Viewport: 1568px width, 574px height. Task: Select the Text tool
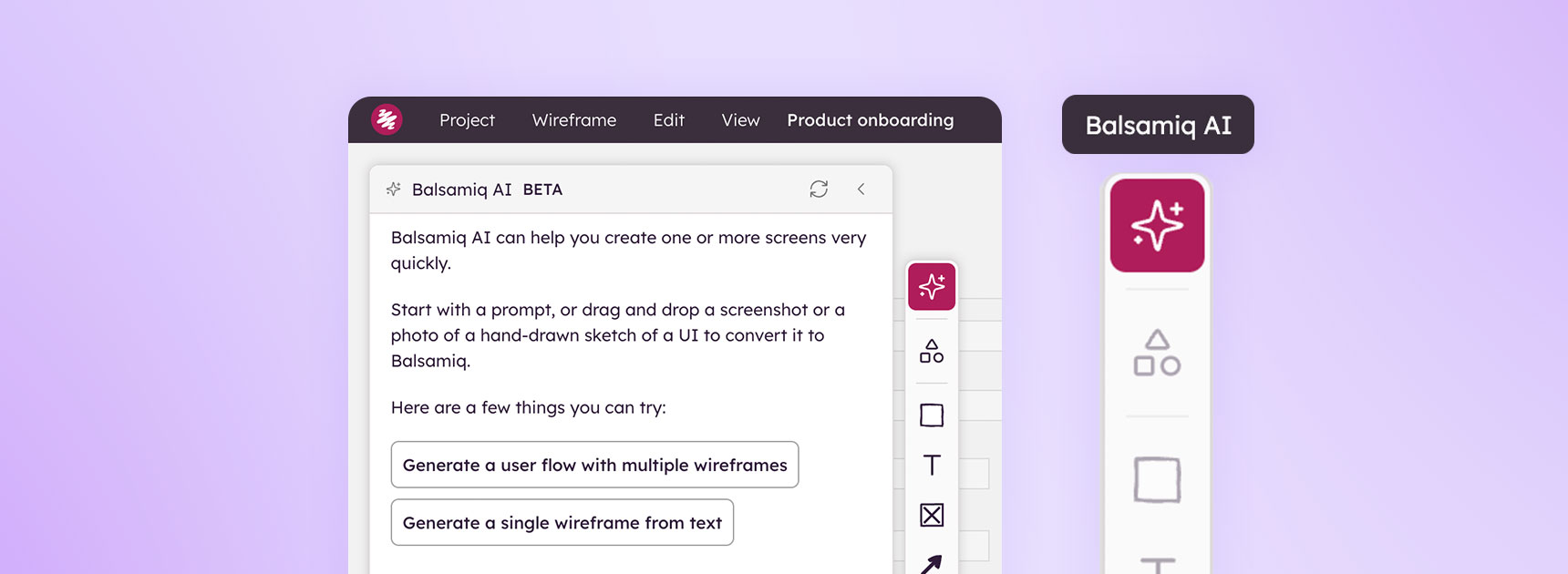click(931, 464)
